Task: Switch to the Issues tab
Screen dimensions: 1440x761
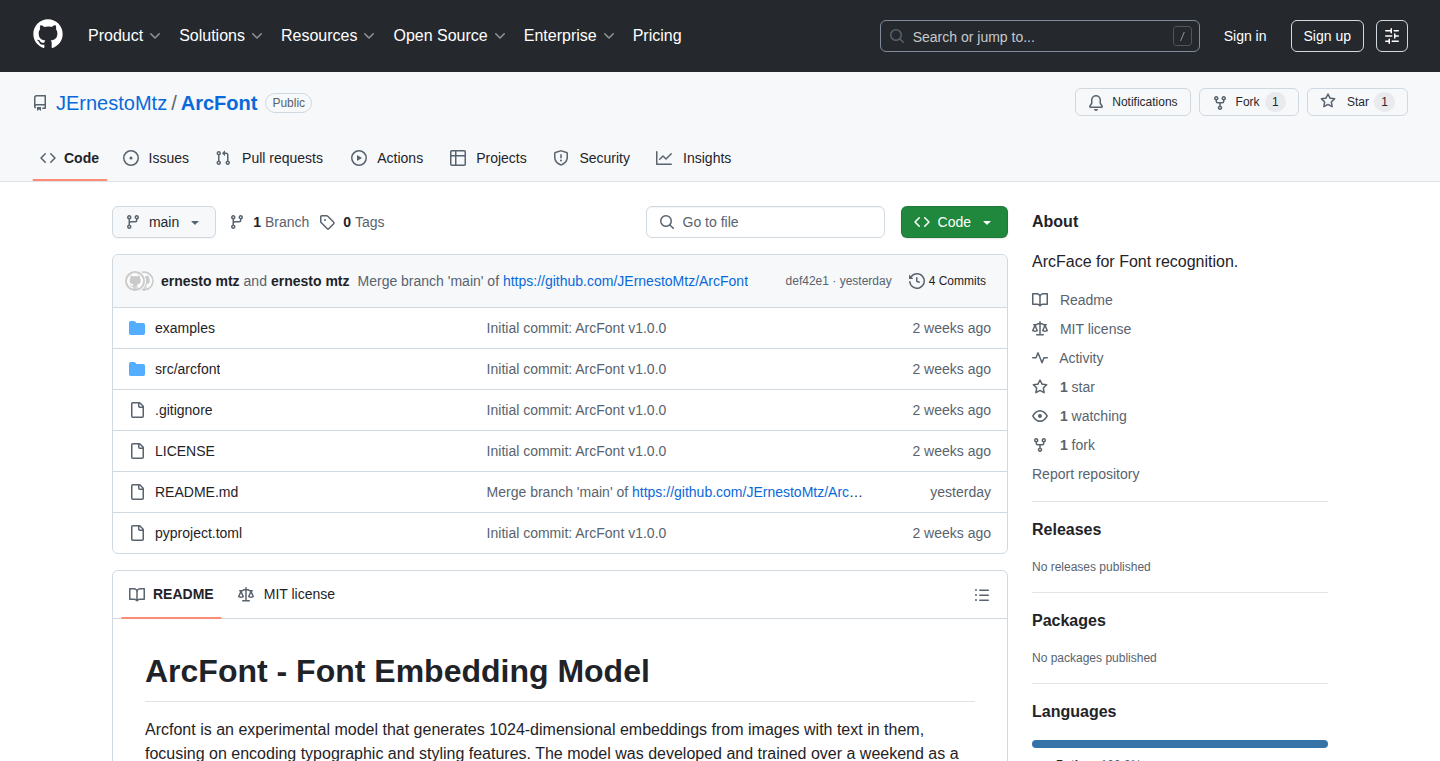Action: [x=156, y=158]
